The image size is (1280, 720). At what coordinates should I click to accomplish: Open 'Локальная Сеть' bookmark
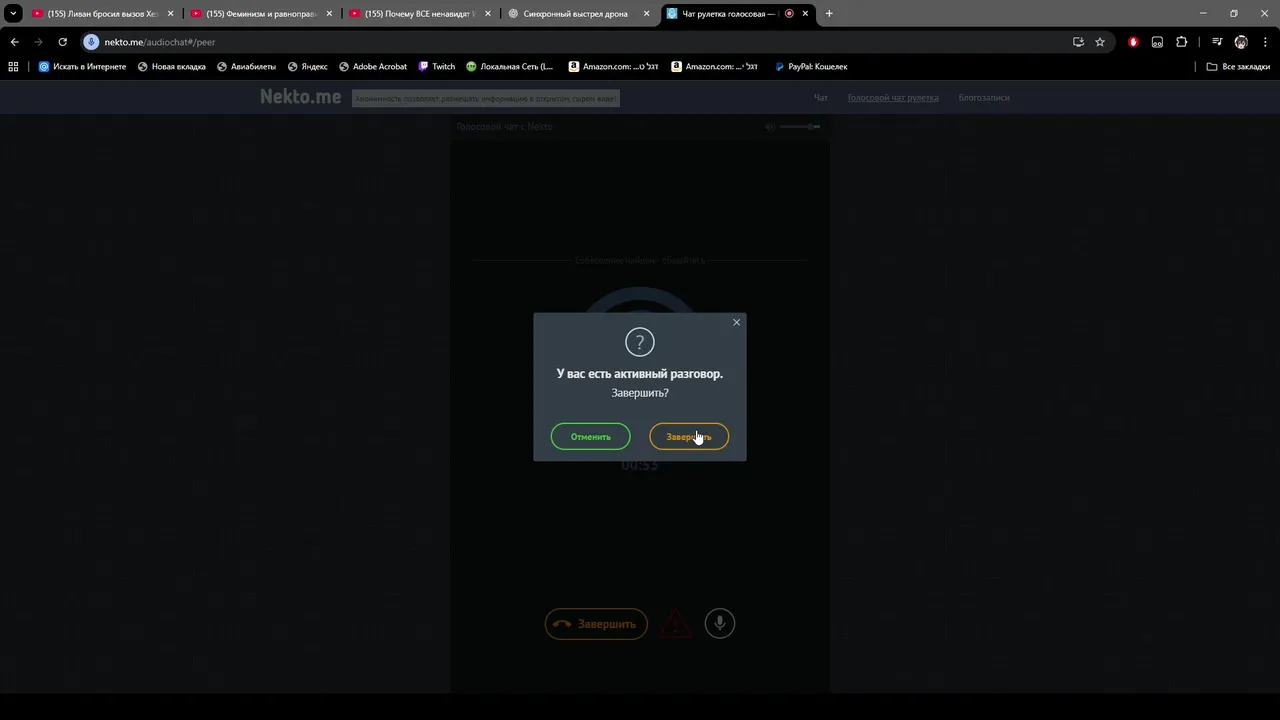coord(509,67)
